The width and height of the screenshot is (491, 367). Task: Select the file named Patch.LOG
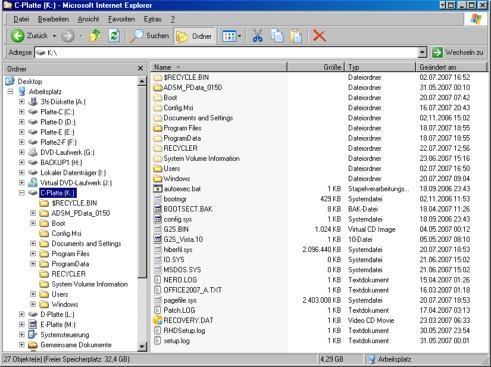click(x=179, y=310)
